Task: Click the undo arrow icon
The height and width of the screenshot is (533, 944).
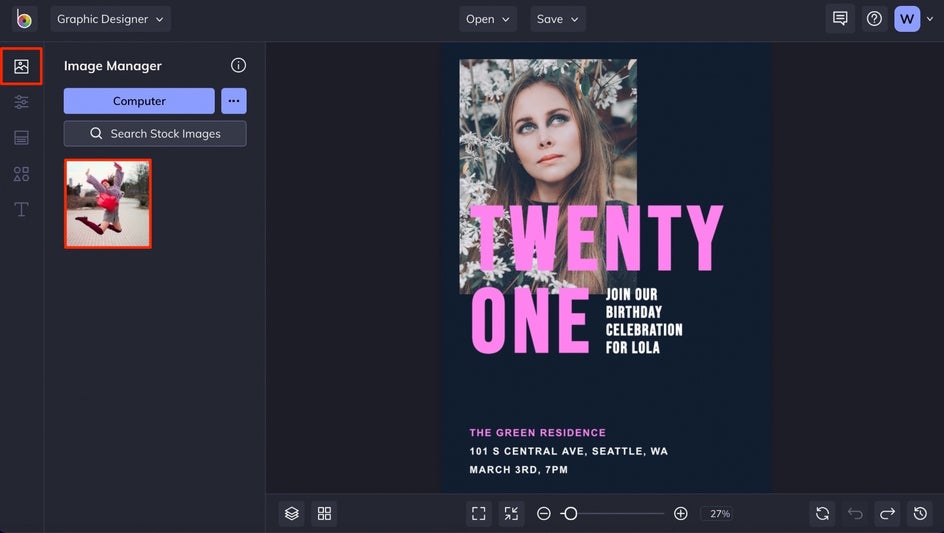Action: click(x=855, y=513)
